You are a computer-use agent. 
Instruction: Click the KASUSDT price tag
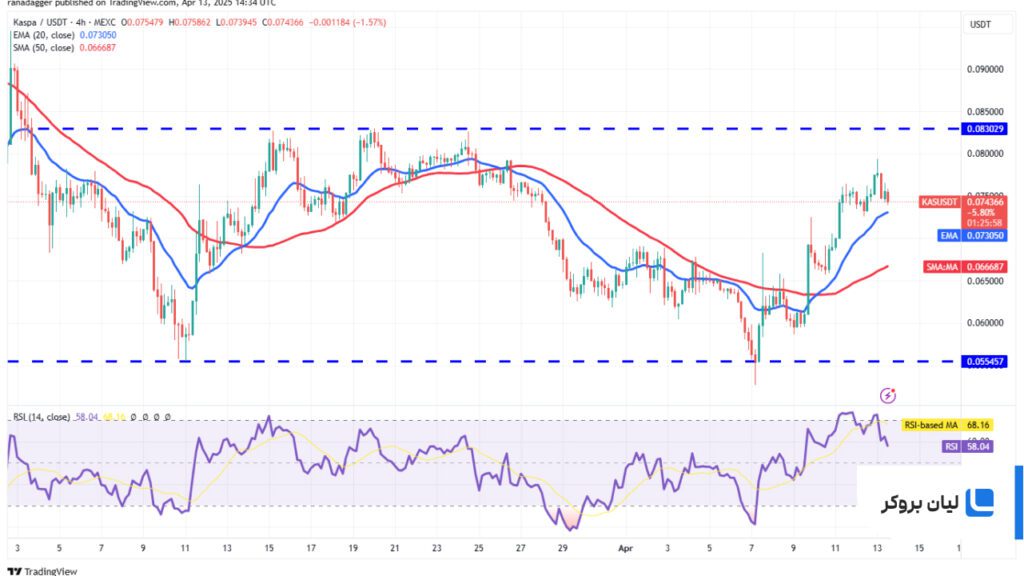click(x=939, y=202)
